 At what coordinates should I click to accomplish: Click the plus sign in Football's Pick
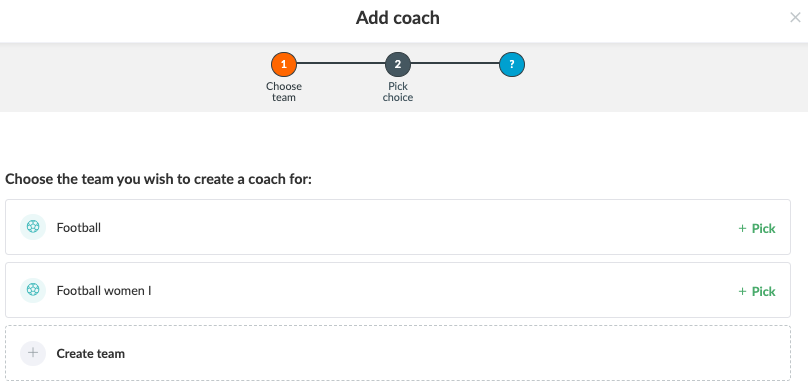pos(742,228)
